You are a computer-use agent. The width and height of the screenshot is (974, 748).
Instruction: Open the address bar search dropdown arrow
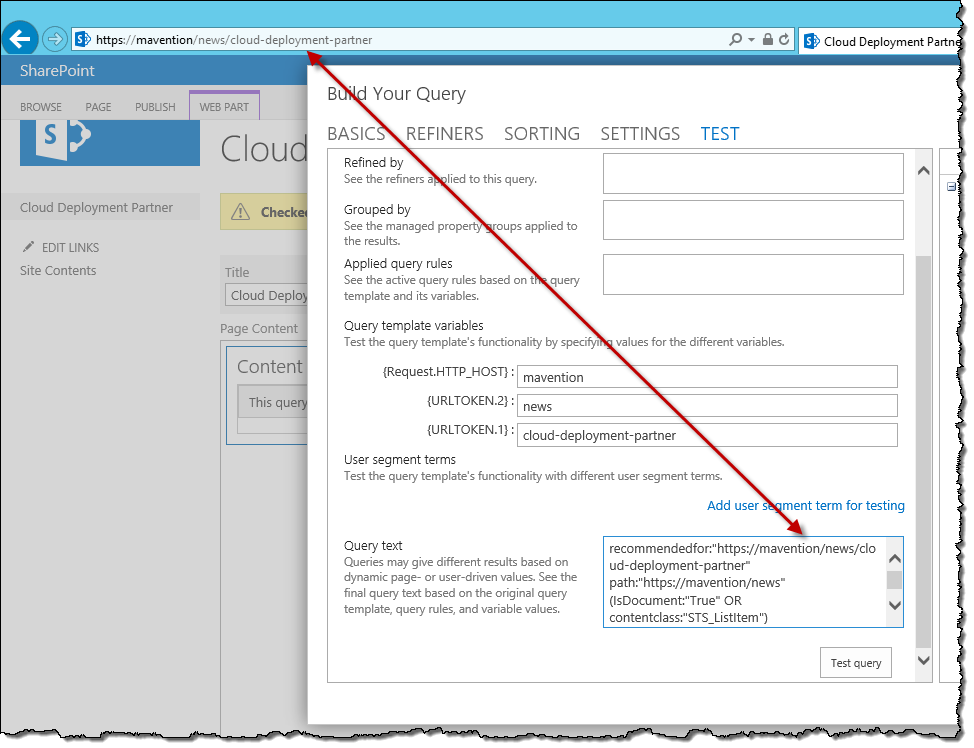point(752,40)
